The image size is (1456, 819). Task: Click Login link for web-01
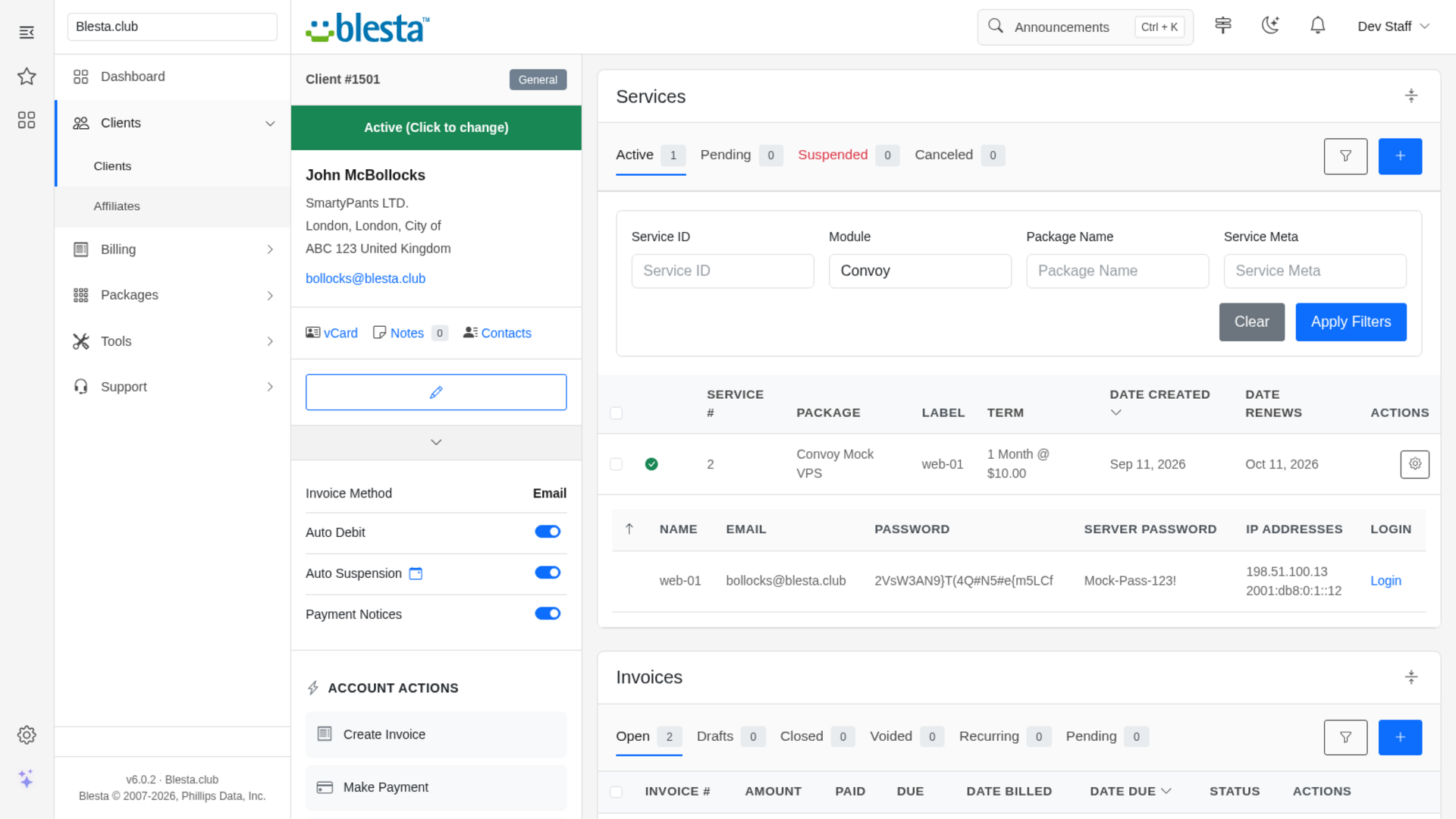click(1385, 581)
